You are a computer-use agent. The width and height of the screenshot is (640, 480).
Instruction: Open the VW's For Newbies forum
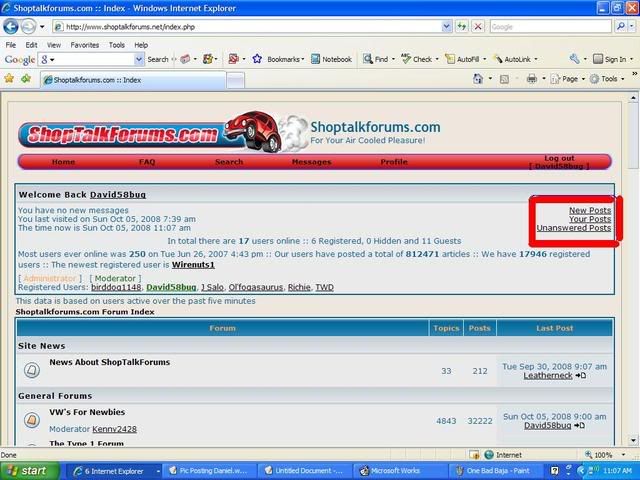point(87,412)
